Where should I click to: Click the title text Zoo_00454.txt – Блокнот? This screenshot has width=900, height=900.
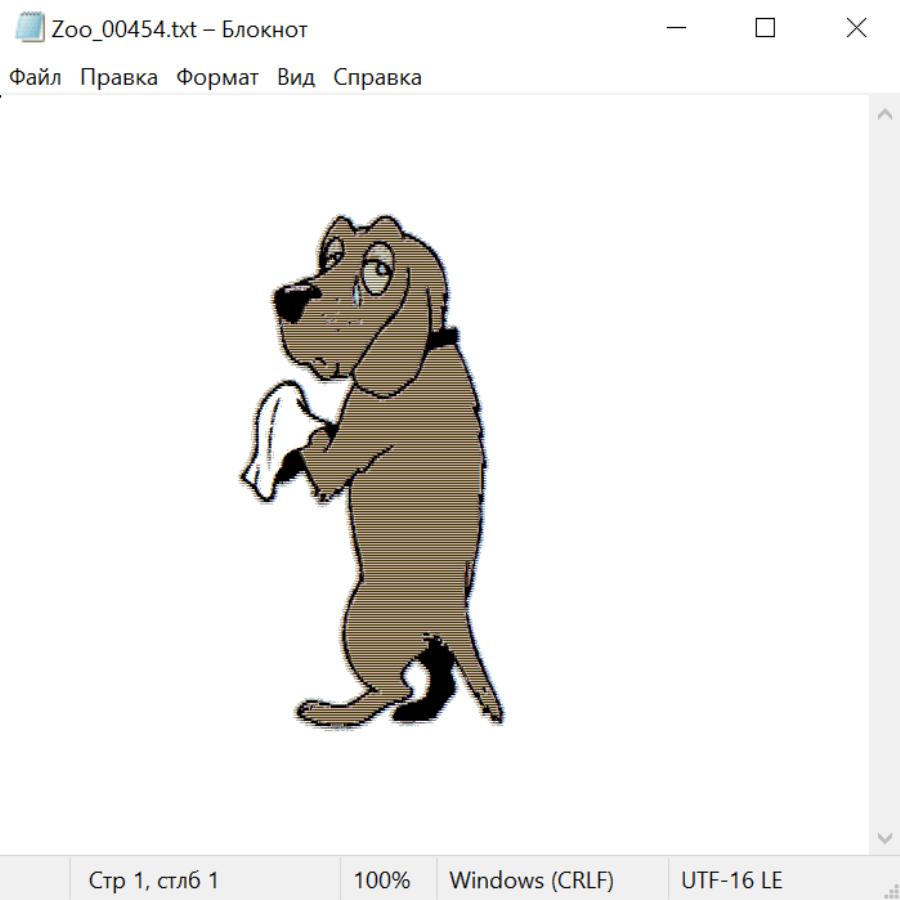(x=180, y=29)
